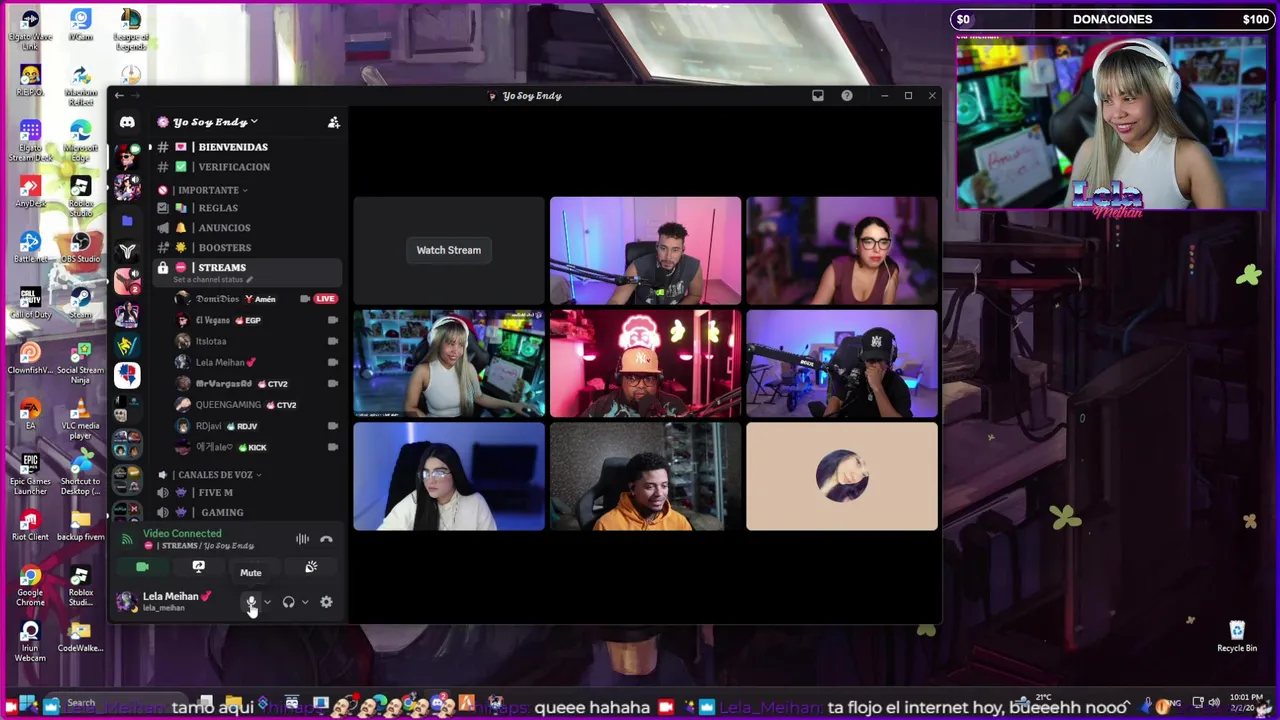Open Social Stream Ninja desktop icon
The image size is (1280, 720).
pyautogui.click(x=81, y=362)
